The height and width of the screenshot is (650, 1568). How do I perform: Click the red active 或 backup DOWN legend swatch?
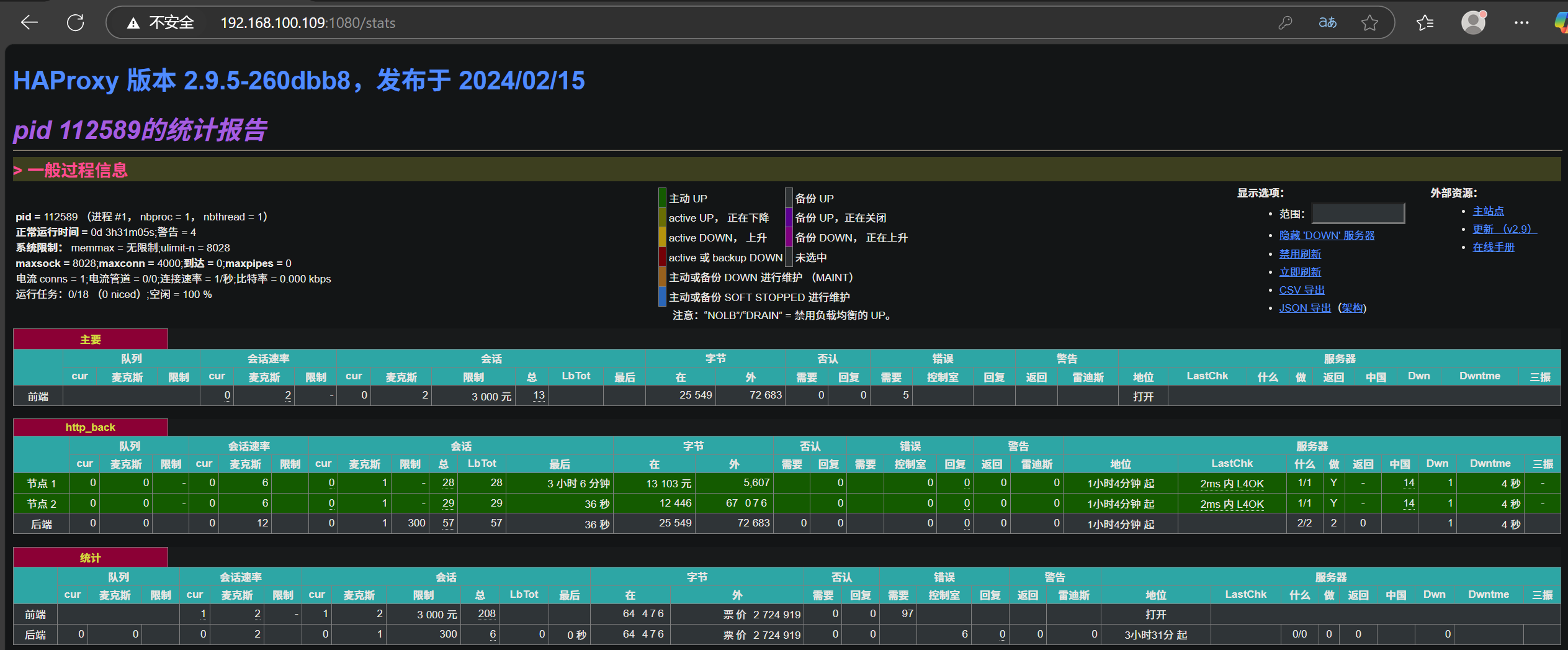662,257
